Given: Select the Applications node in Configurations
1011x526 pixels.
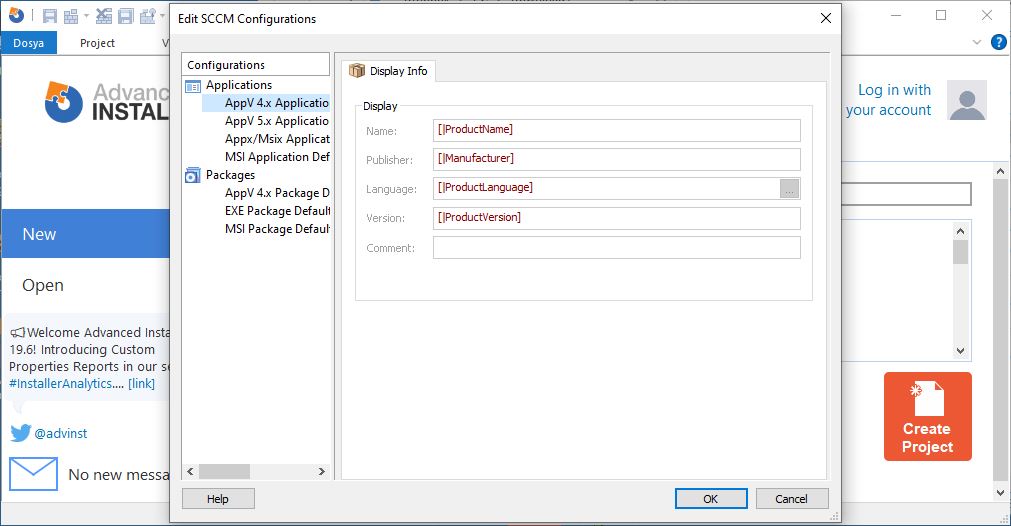Looking at the screenshot, I should point(239,84).
